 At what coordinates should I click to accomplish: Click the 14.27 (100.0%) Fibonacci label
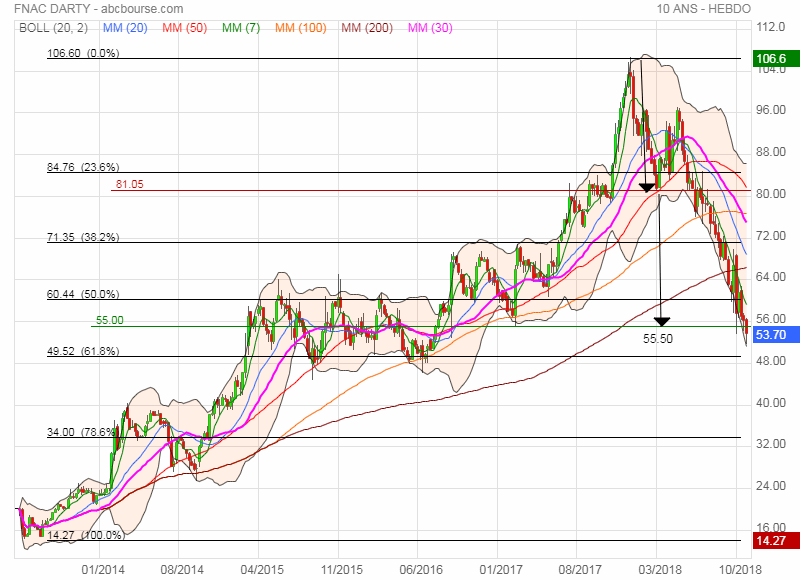tap(86, 535)
